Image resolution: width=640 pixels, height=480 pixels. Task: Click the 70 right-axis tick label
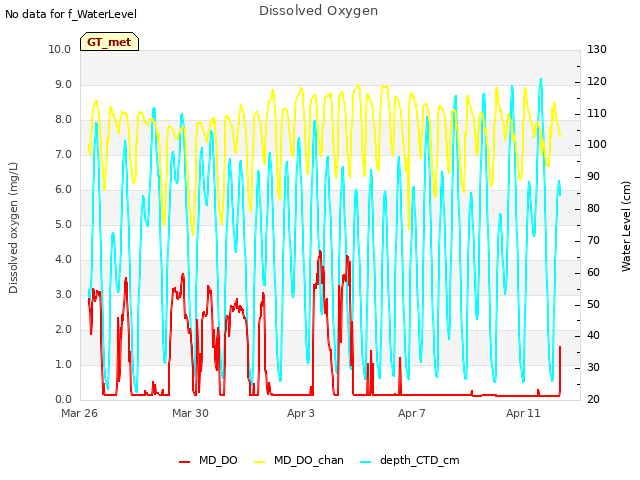click(x=593, y=240)
